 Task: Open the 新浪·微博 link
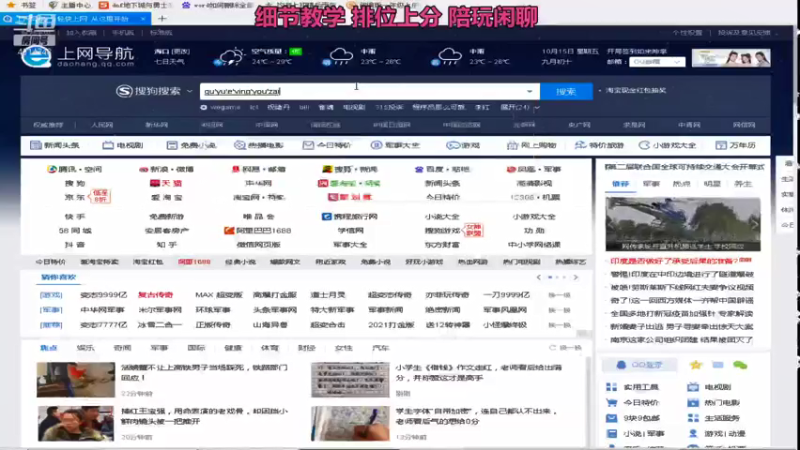tap(166, 169)
